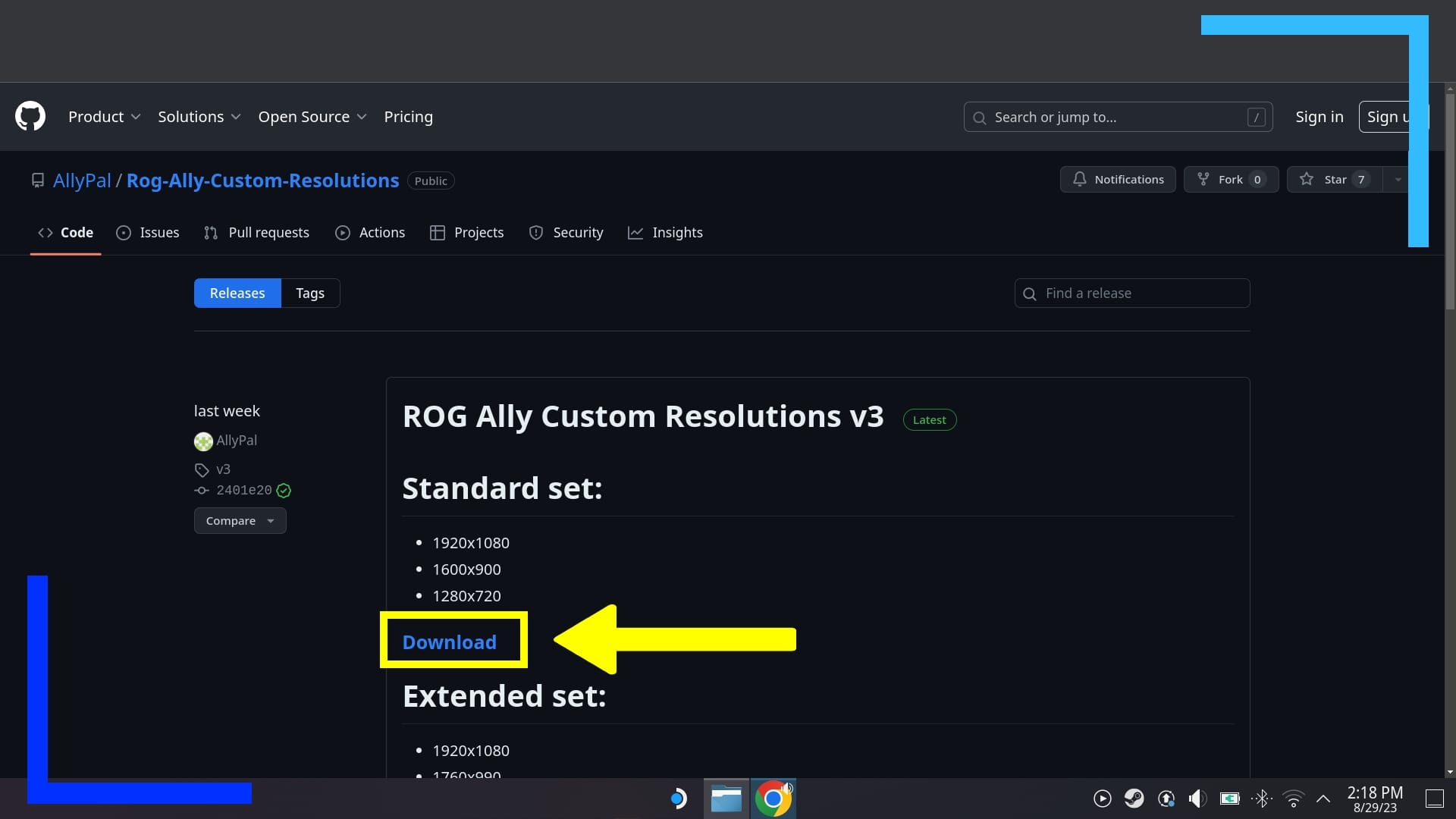Click the Bluetooth tray icon
This screenshot has width=1456, height=819.
click(x=1263, y=798)
